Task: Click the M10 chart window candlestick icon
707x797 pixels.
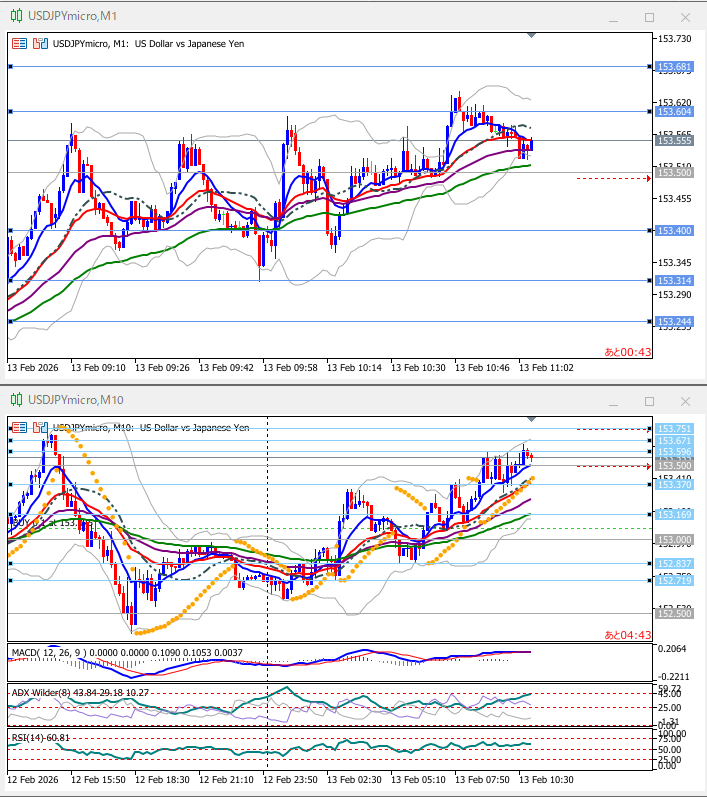Action: point(13,400)
